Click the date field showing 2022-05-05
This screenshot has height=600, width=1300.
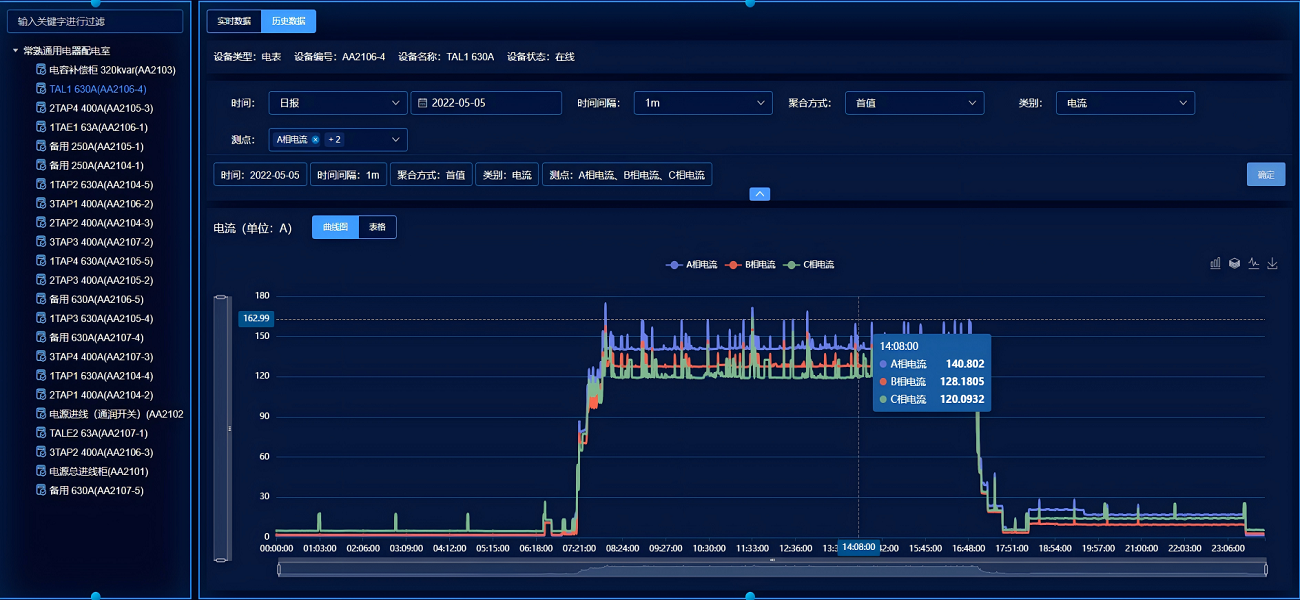pyautogui.click(x=487, y=103)
